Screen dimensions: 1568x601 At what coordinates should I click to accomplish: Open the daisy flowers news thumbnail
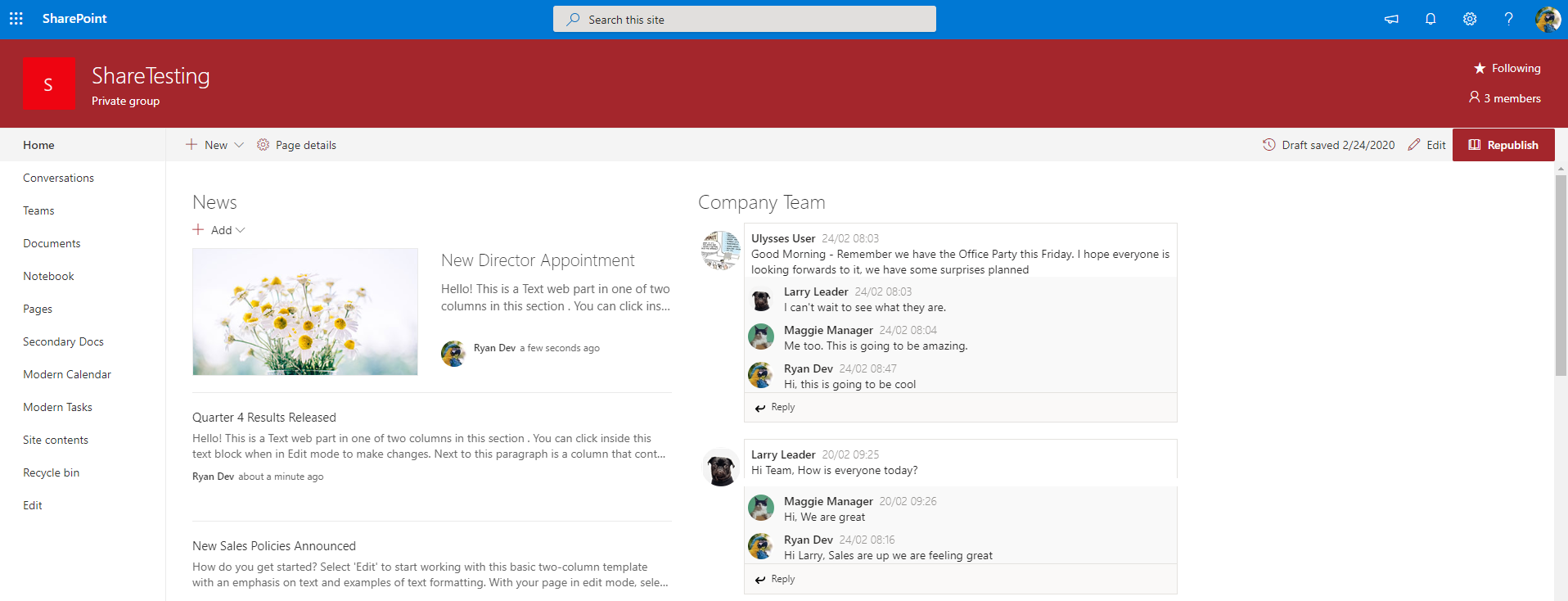305,312
